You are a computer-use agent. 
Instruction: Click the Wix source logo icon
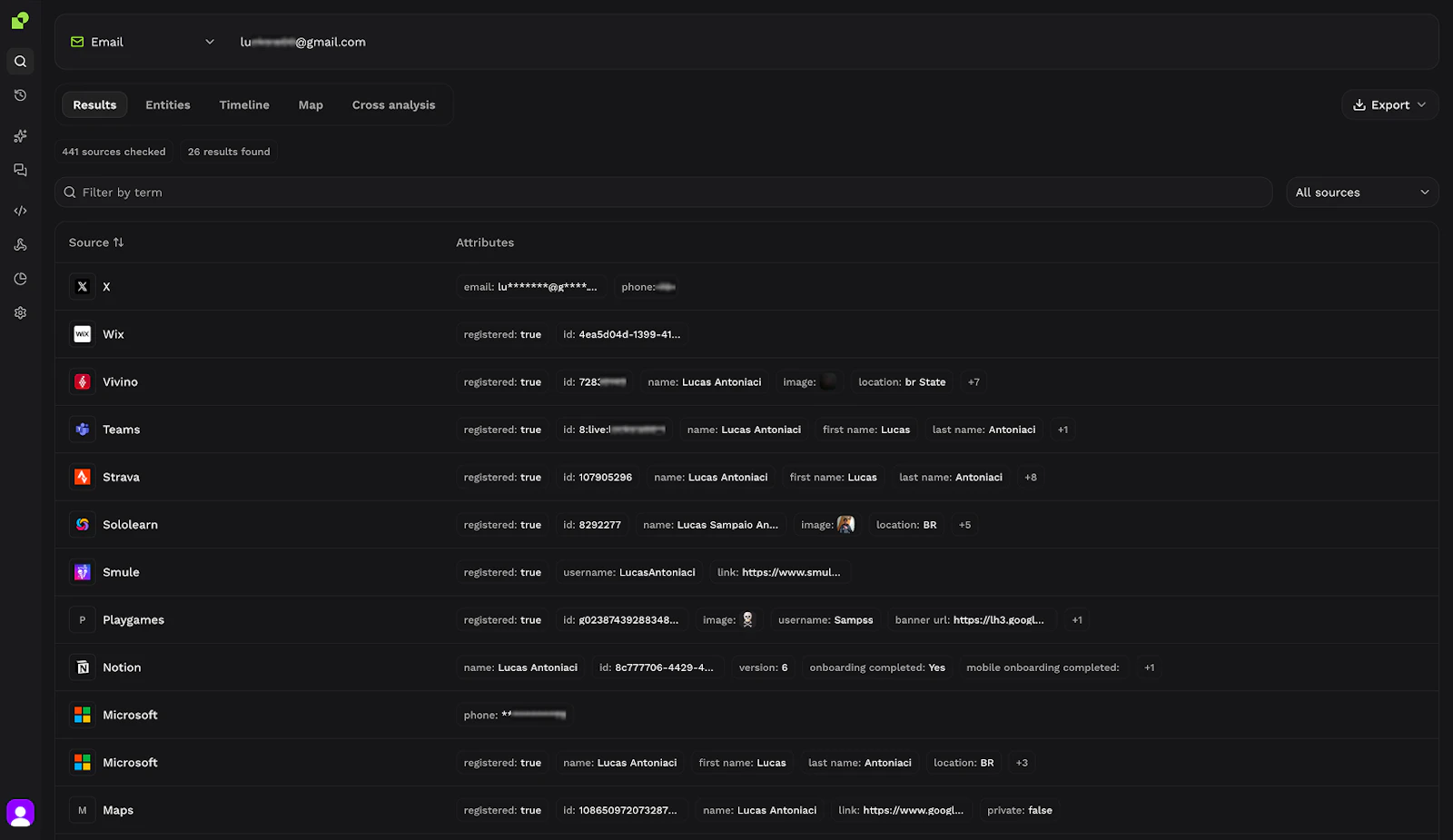[x=83, y=334]
